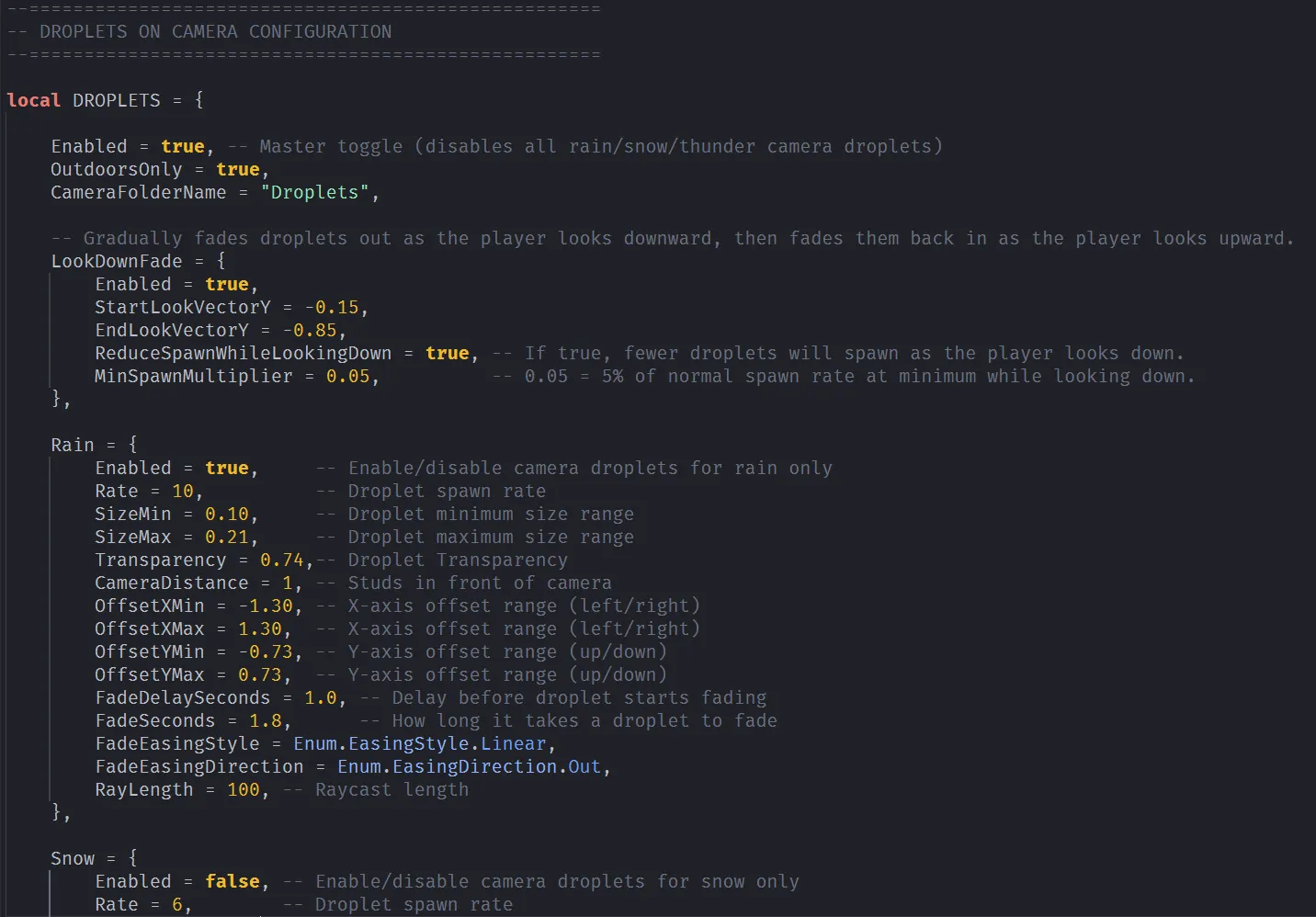Click the Enum.EasingStyle.Linear value
The height and width of the screenshot is (917, 1316).
click(x=419, y=743)
